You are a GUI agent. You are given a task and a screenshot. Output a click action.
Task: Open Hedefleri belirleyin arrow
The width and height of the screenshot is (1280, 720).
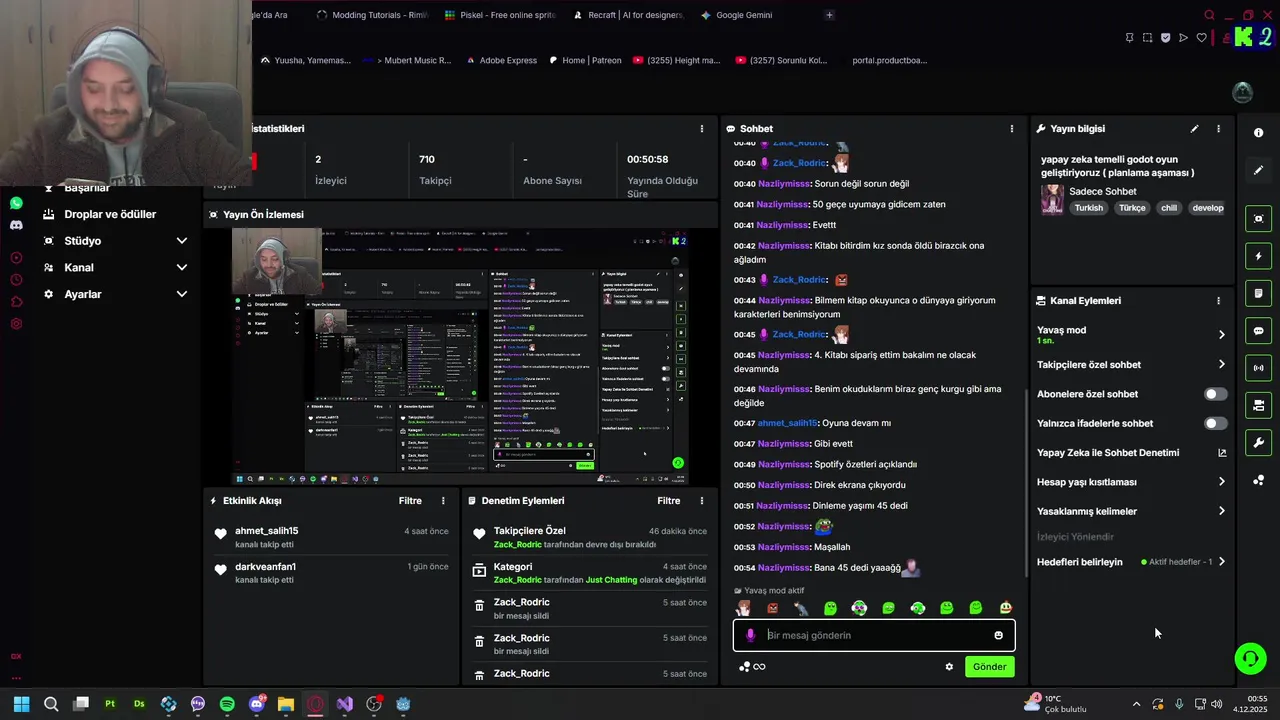[x=1221, y=562]
